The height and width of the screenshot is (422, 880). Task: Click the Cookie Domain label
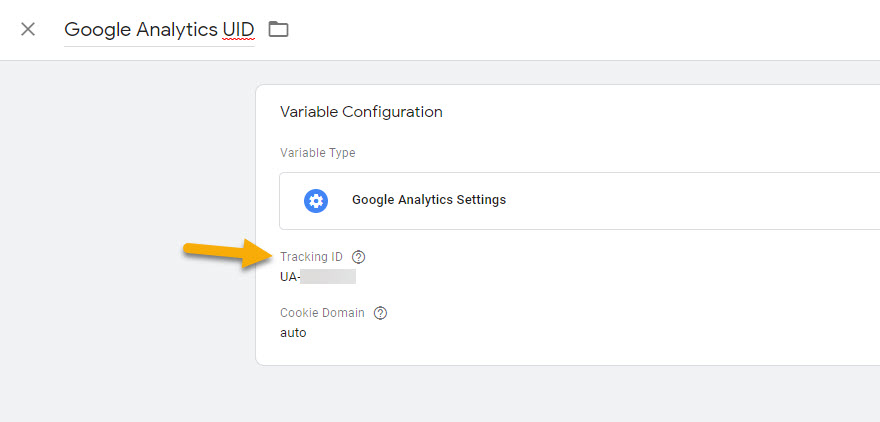(x=322, y=313)
